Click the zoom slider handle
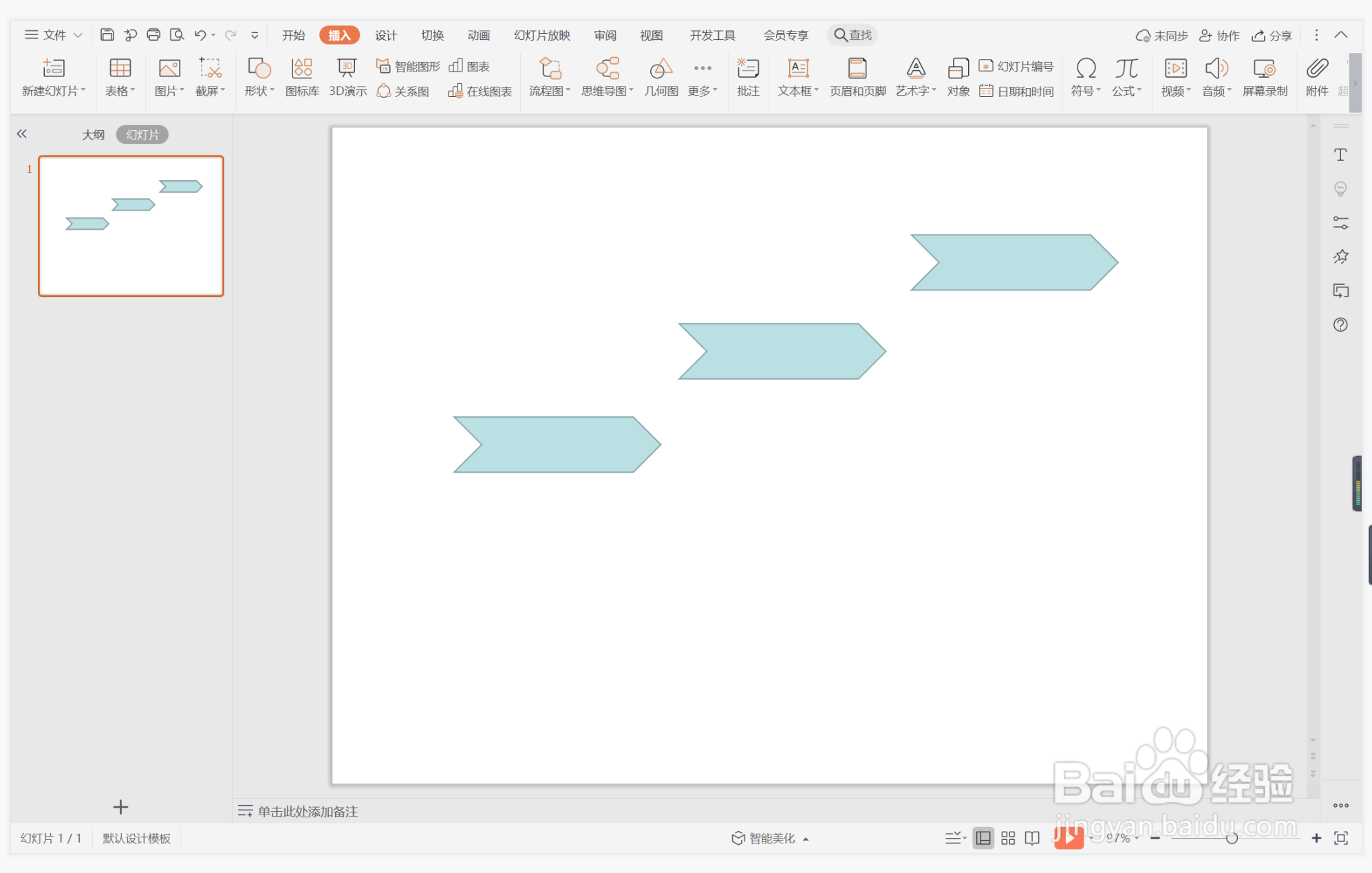The width and height of the screenshot is (1372, 873). [x=1232, y=838]
